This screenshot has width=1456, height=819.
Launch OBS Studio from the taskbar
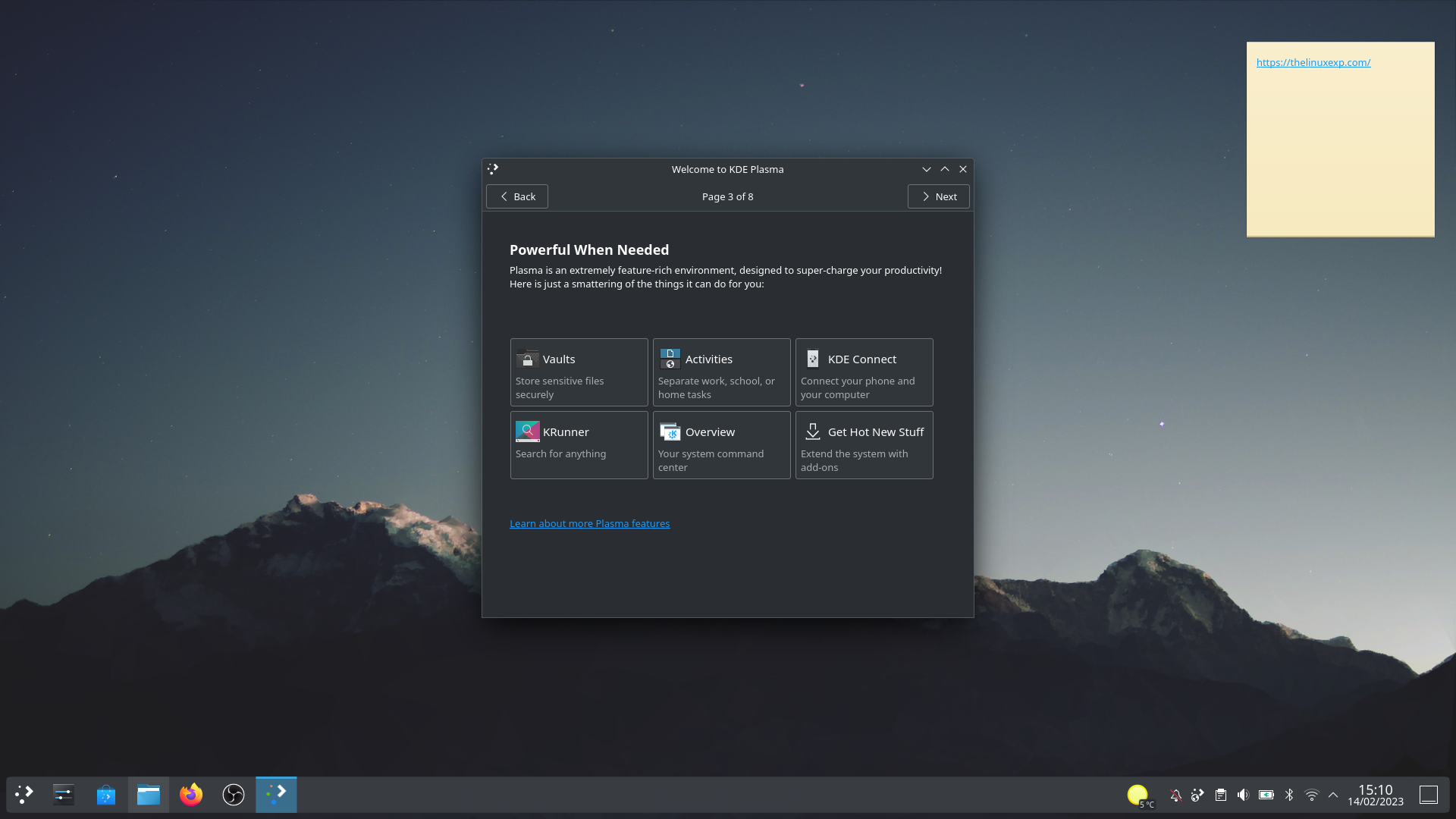tap(234, 795)
